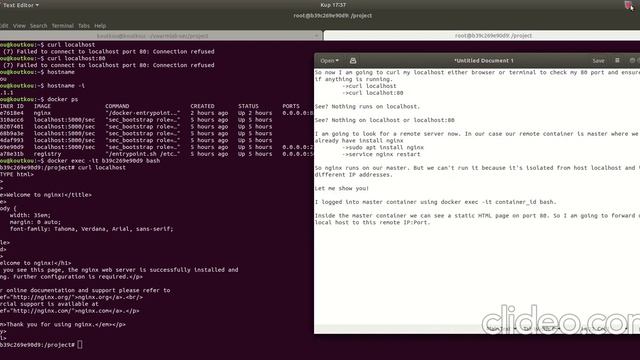Click the nginx image row in docker ps
640x360 pixels.
click(x=157, y=113)
